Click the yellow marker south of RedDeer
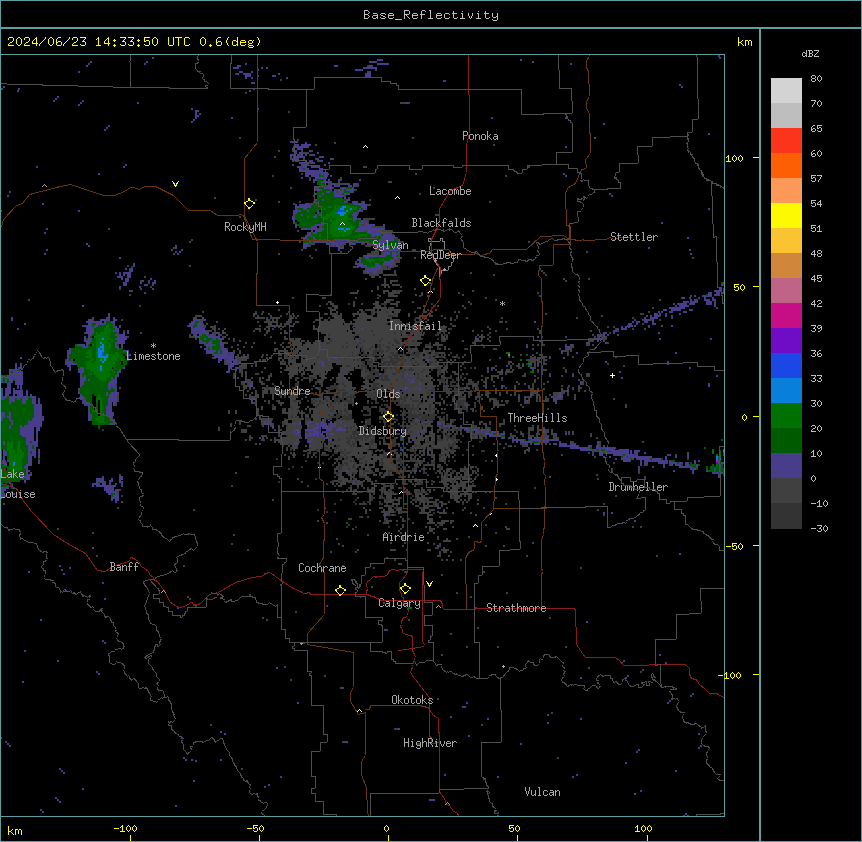Screen dimensions: 862x842 pos(425,281)
